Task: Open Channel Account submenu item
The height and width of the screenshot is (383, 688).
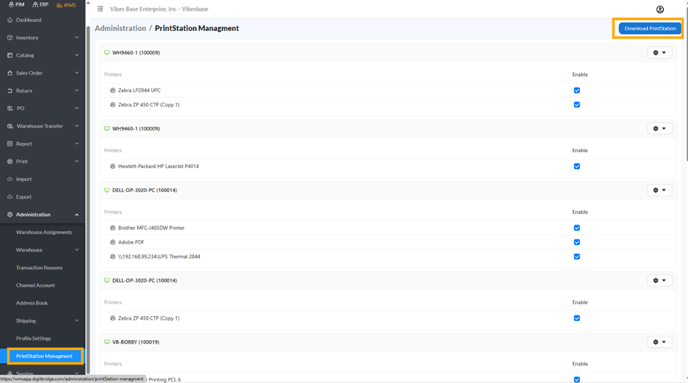Action: 36,285
